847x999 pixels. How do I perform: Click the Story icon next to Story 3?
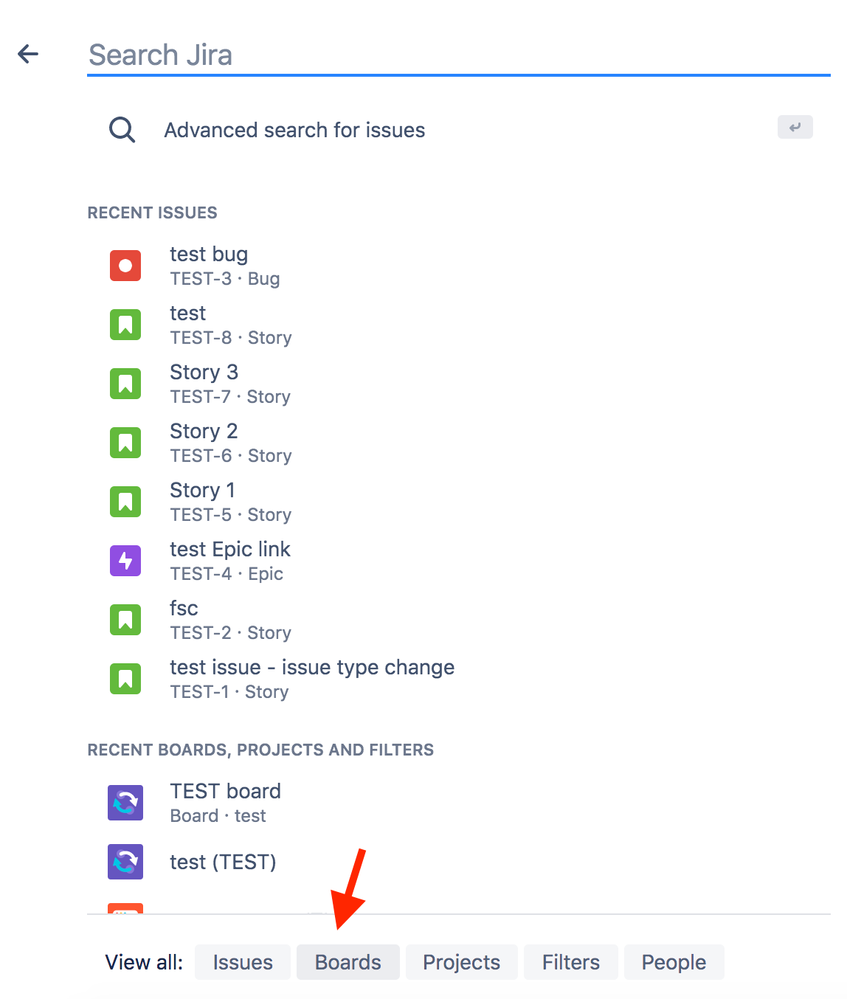coord(125,383)
